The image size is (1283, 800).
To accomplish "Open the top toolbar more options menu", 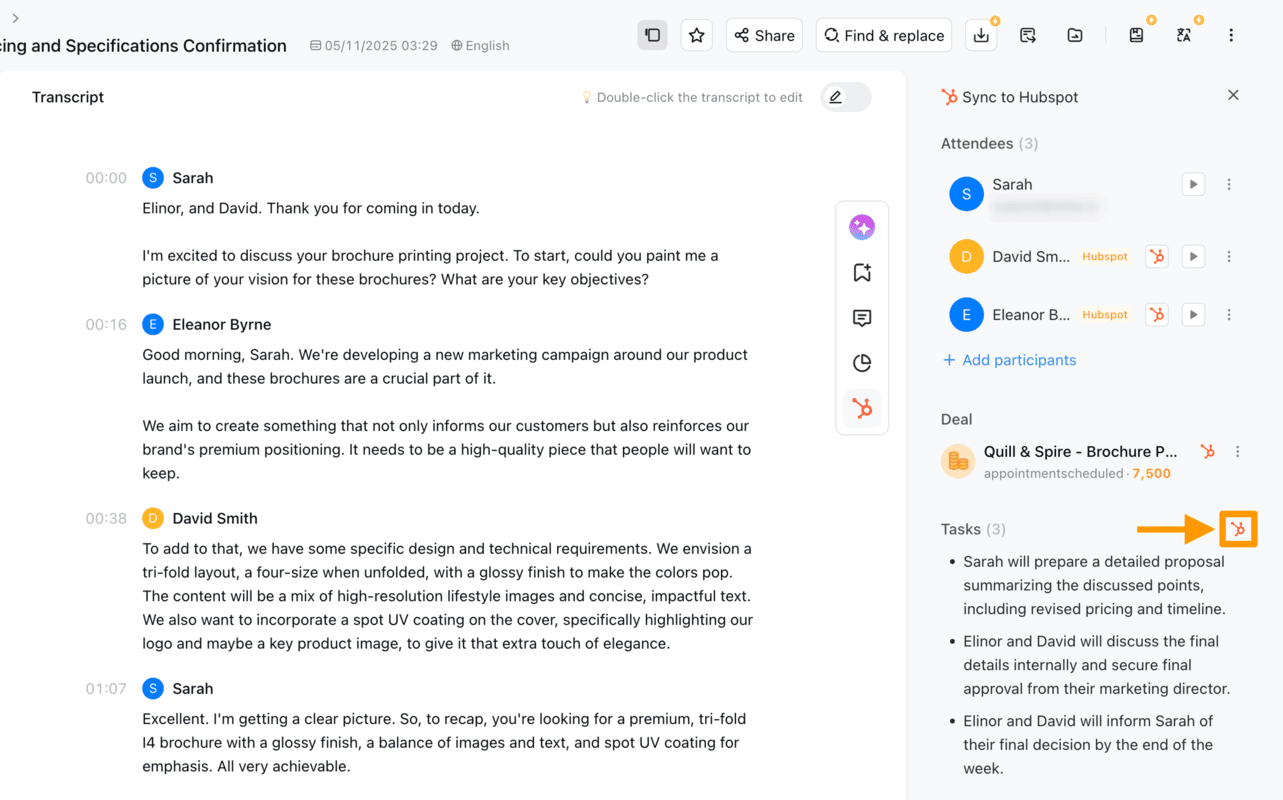I will coord(1231,35).
